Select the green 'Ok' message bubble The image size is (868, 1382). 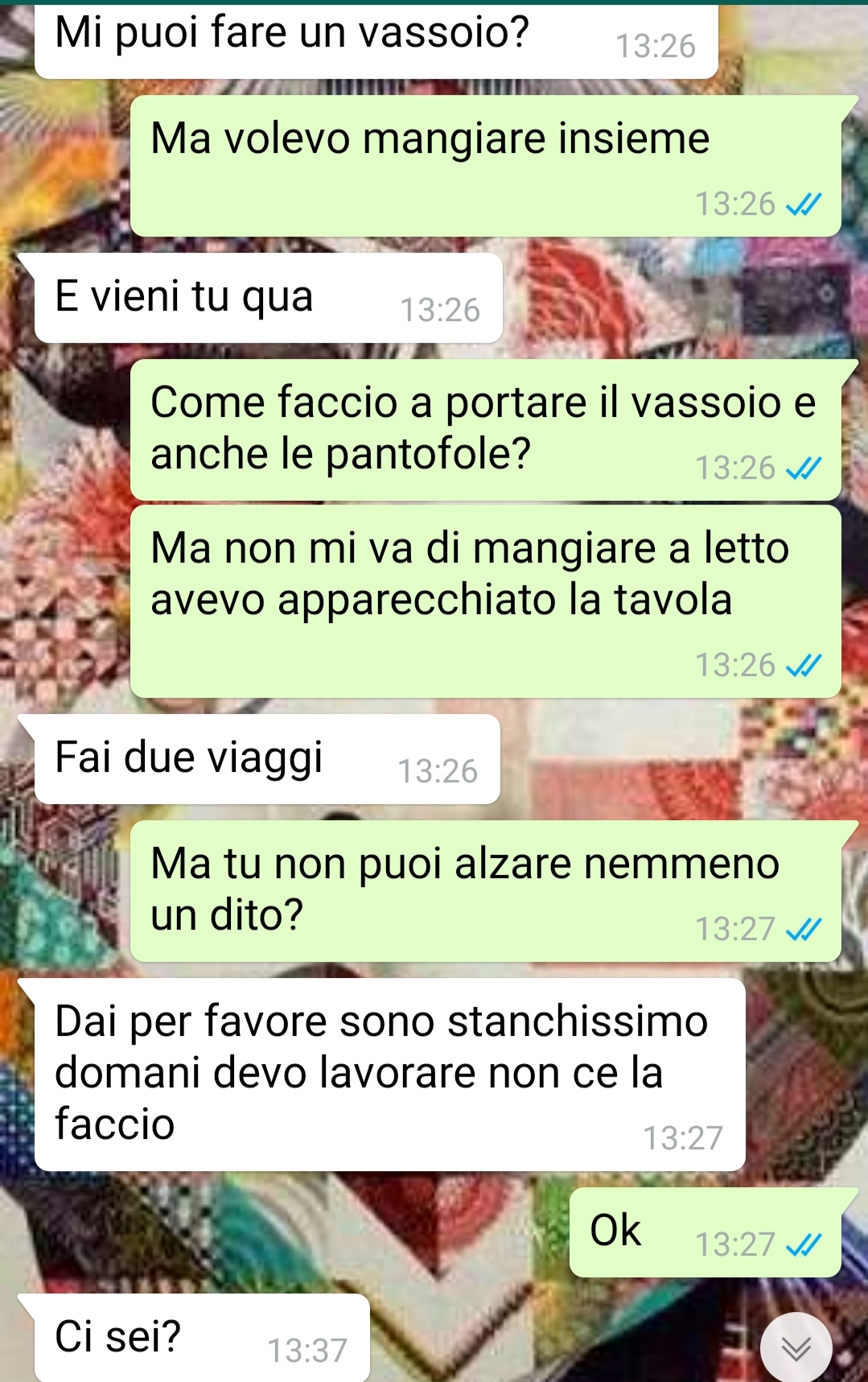[706, 1232]
